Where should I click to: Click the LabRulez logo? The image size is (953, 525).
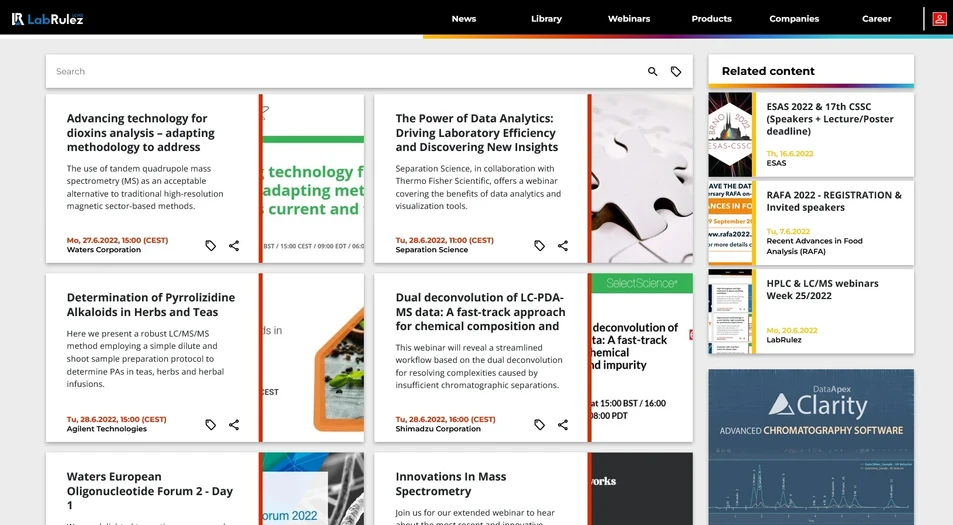coord(47,19)
